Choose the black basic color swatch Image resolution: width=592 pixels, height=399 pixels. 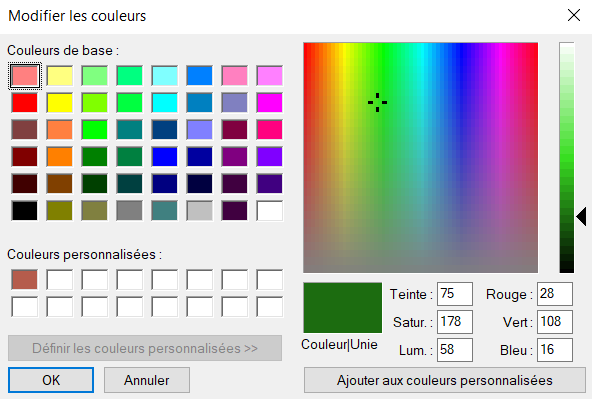click(25, 211)
